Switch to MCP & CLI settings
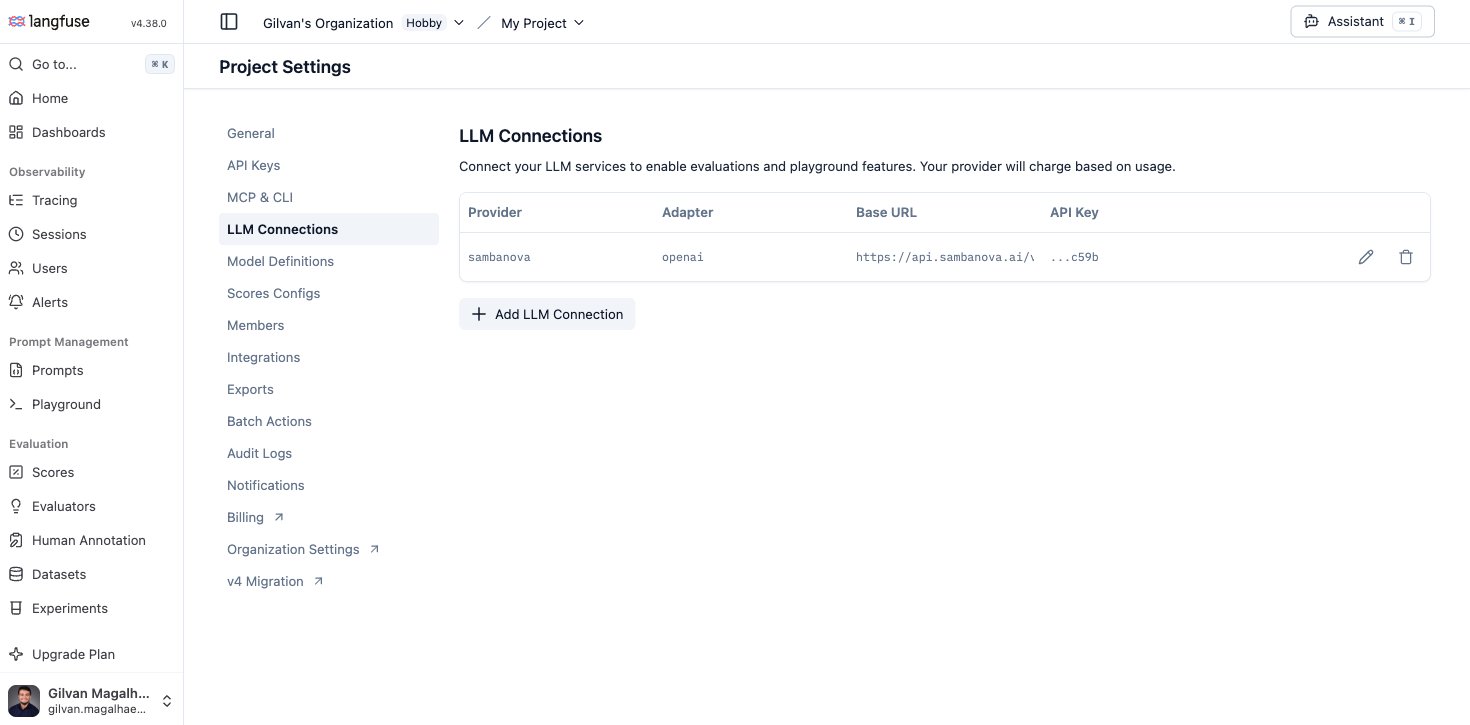The height and width of the screenshot is (725, 1470). [329, 197]
